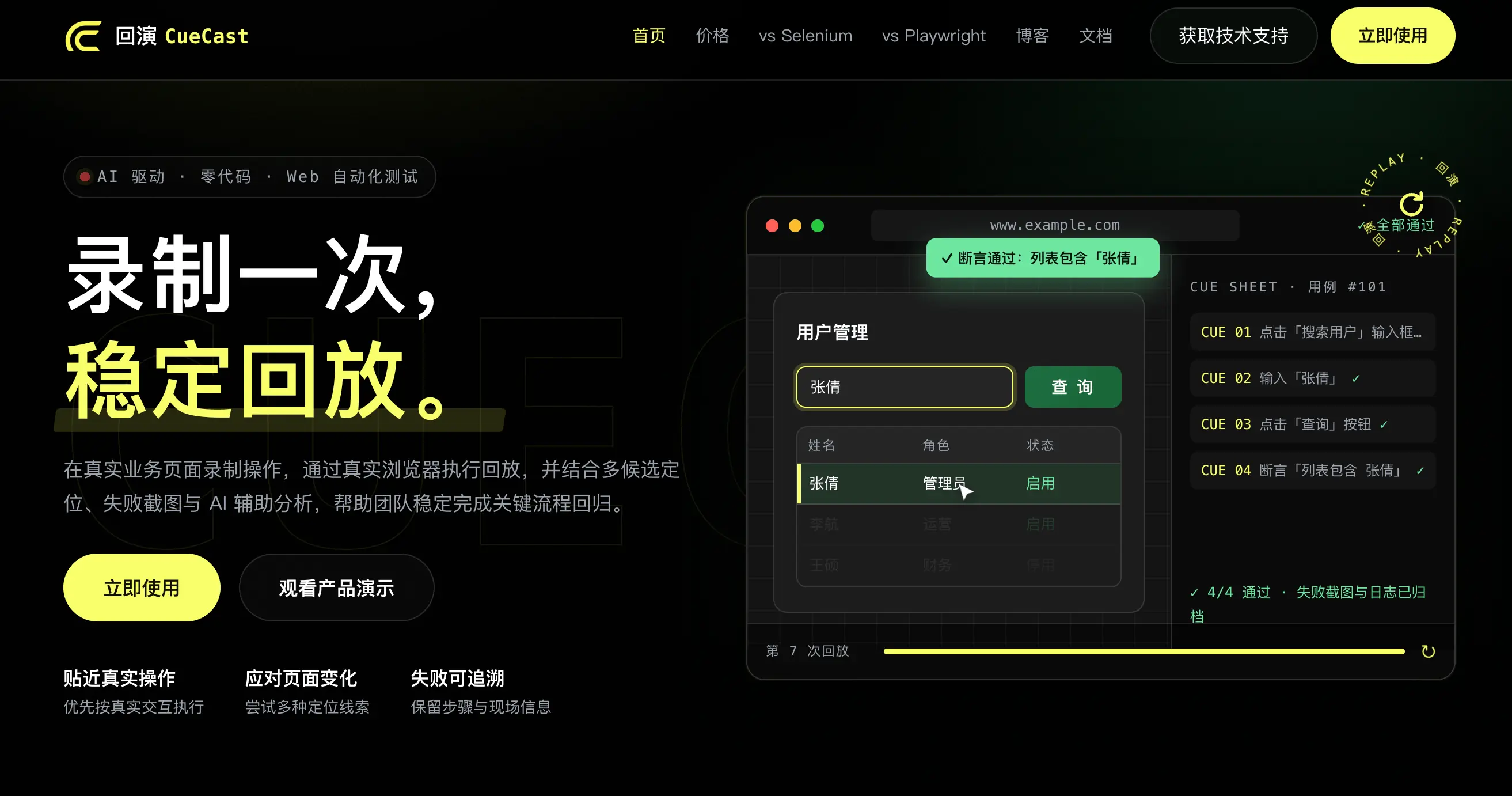Click the 状态 column header
This screenshot has height=796, width=1512.
point(1040,446)
